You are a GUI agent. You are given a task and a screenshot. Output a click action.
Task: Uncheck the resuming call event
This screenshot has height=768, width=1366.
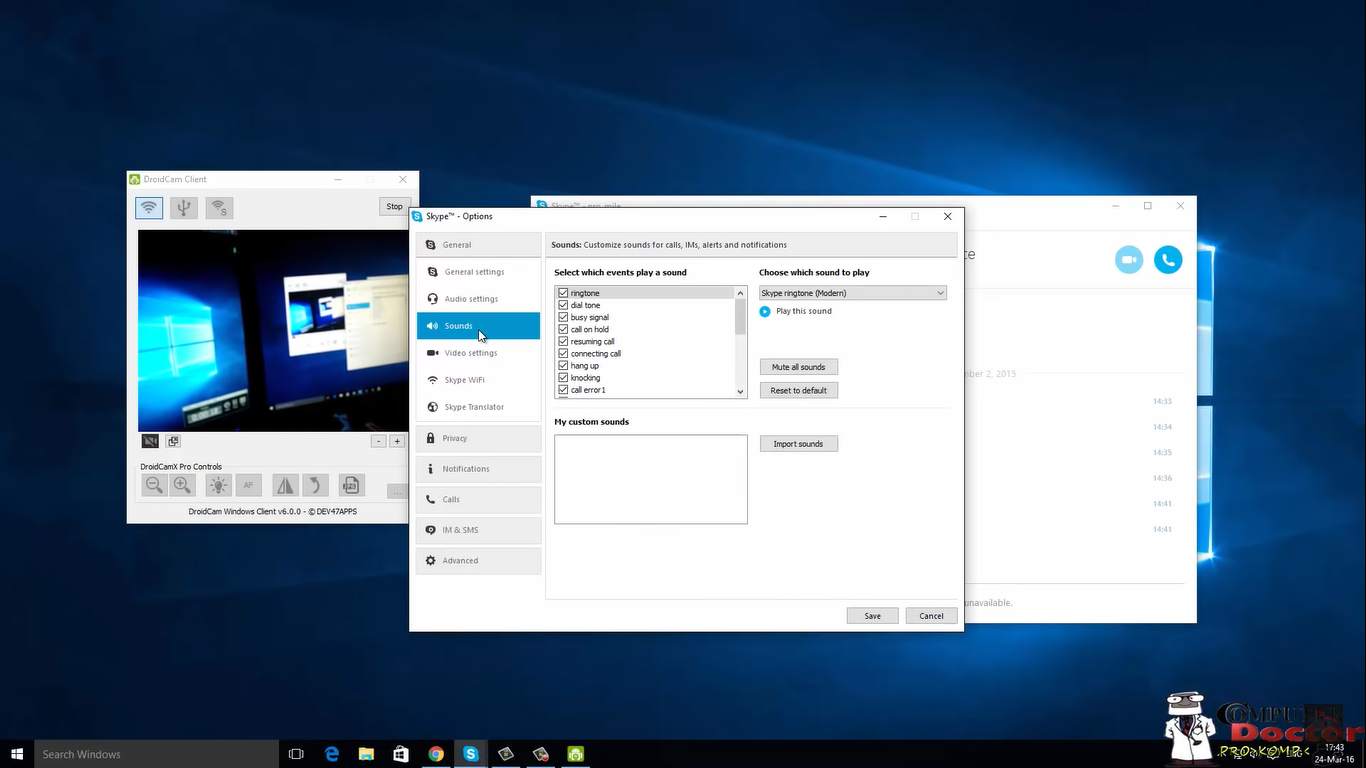(x=563, y=341)
